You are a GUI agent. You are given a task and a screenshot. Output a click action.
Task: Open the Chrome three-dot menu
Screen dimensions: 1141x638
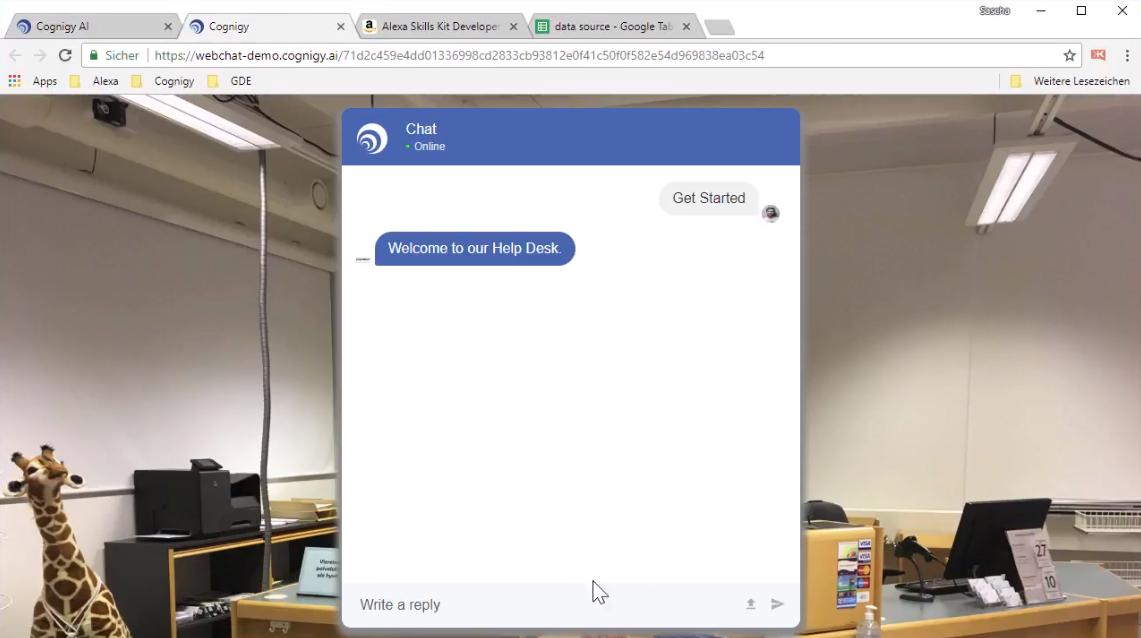click(1127, 56)
